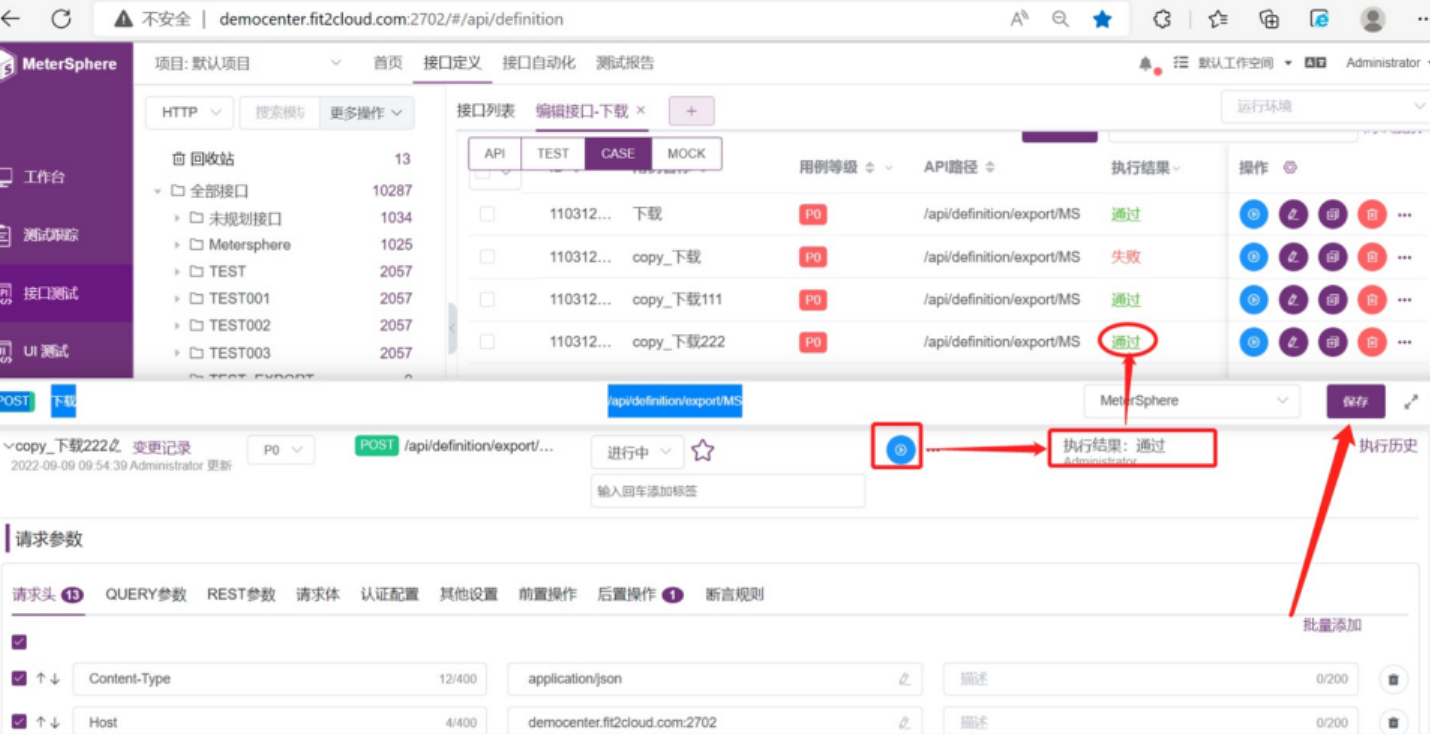The width and height of the screenshot is (1430, 734).
Task: Uncheck the Content-Type header checkbox
Action: pyautogui.click(x=19, y=678)
